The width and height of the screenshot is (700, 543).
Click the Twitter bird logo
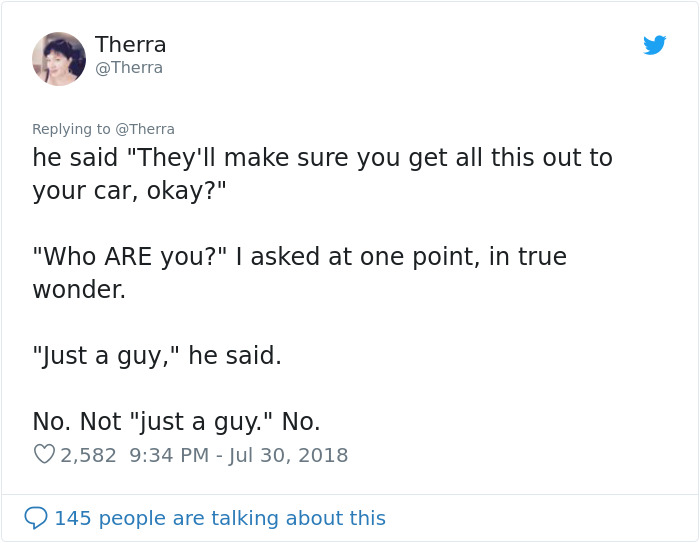pos(655,45)
